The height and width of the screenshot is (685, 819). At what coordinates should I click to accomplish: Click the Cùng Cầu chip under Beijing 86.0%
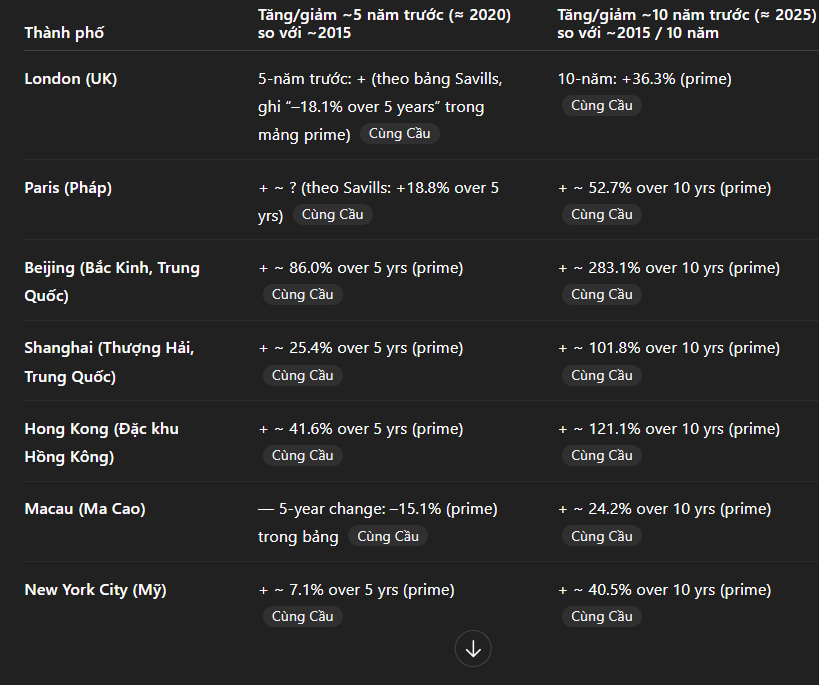click(x=302, y=294)
